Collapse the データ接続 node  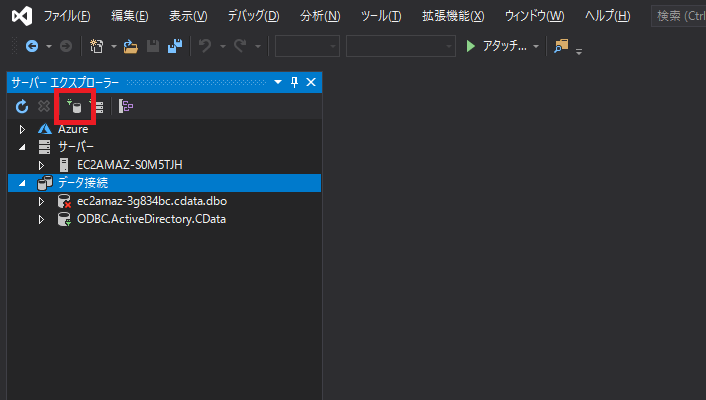[22, 183]
